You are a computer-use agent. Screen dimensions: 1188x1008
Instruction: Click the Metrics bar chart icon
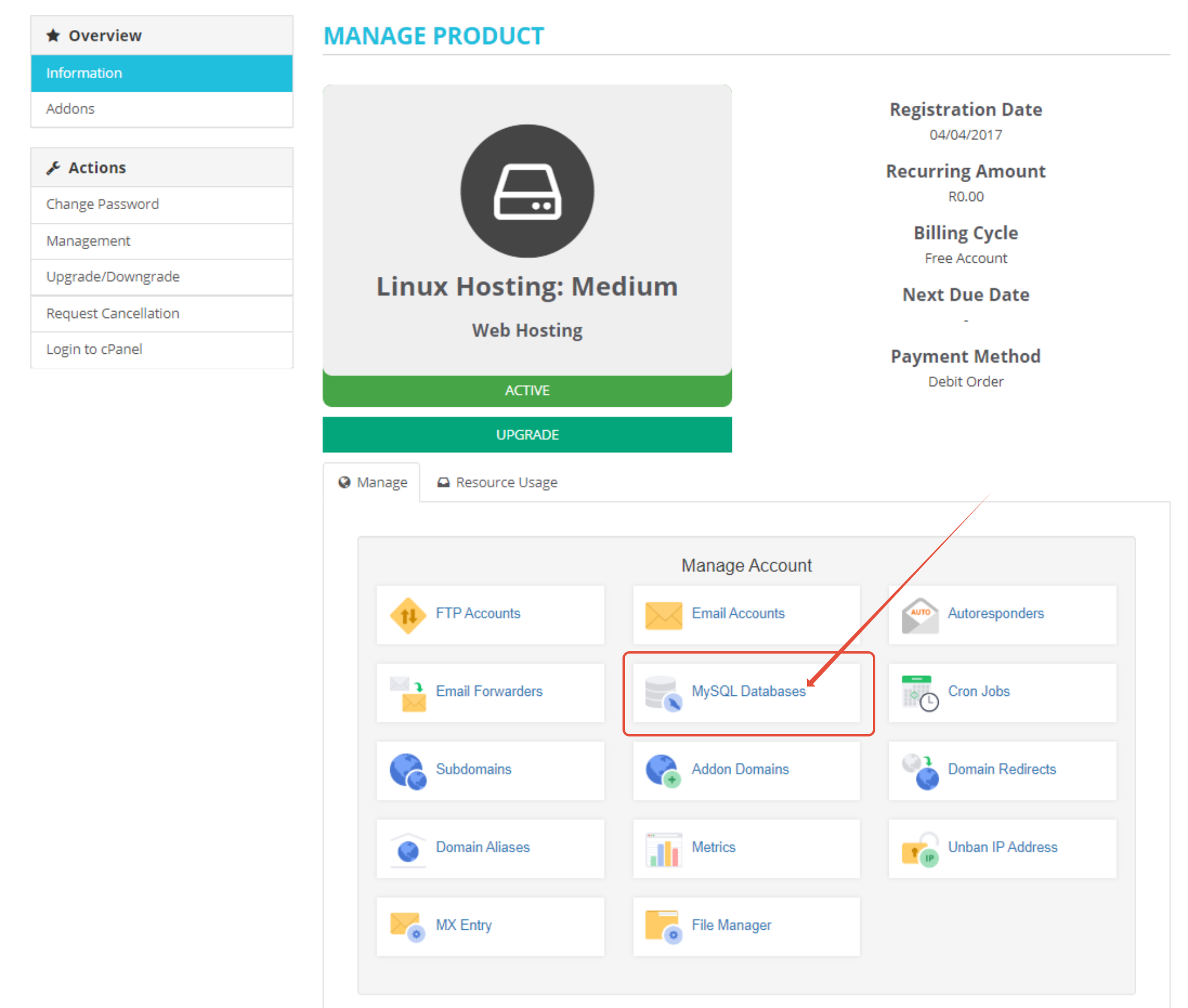(663, 849)
